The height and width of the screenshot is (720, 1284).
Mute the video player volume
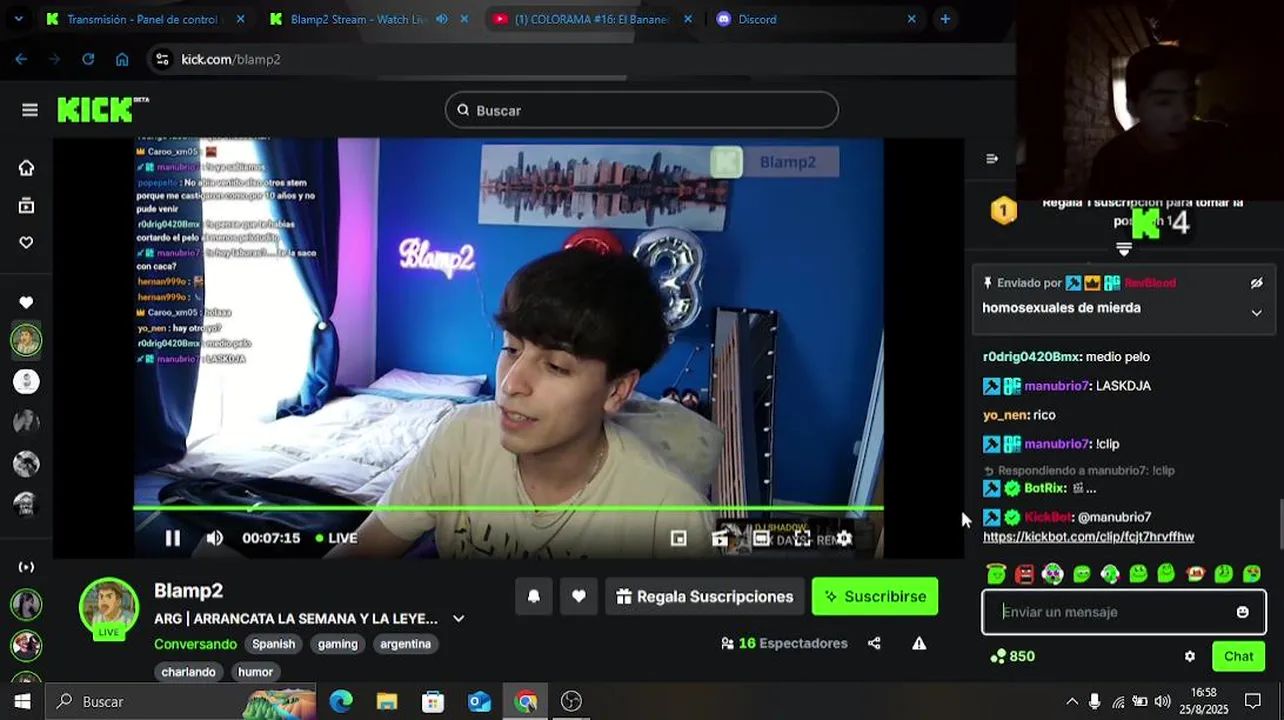(x=214, y=538)
